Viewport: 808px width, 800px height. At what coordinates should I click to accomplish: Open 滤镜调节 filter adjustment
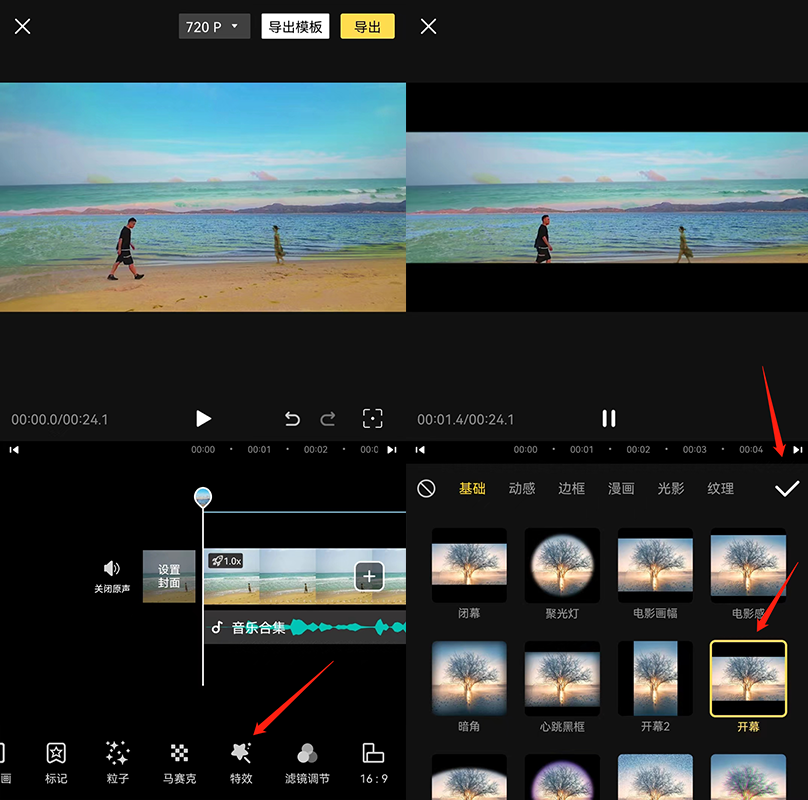click(x=307, y=763)
